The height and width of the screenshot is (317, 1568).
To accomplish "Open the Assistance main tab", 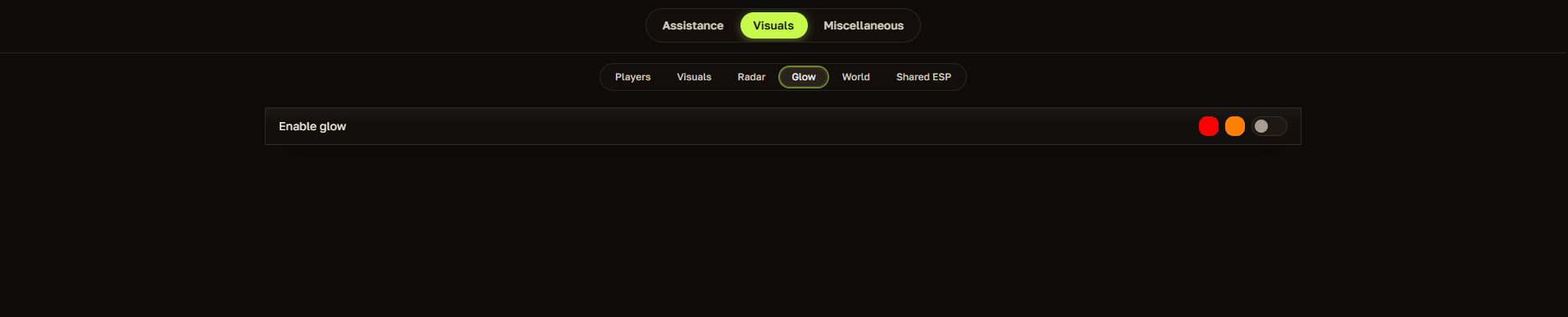I will tap(693, 25).
